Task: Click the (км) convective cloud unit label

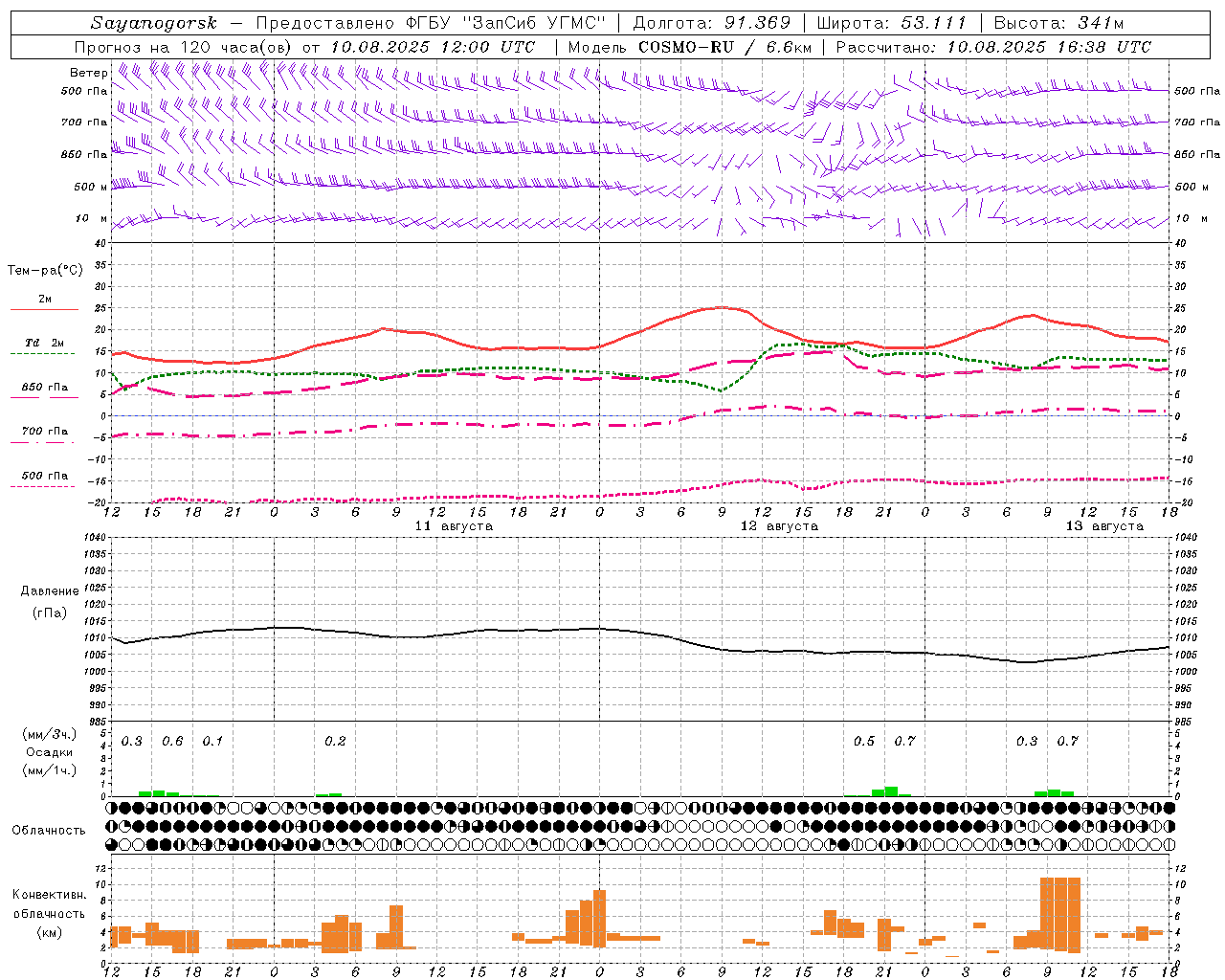Action: point(50,932)
